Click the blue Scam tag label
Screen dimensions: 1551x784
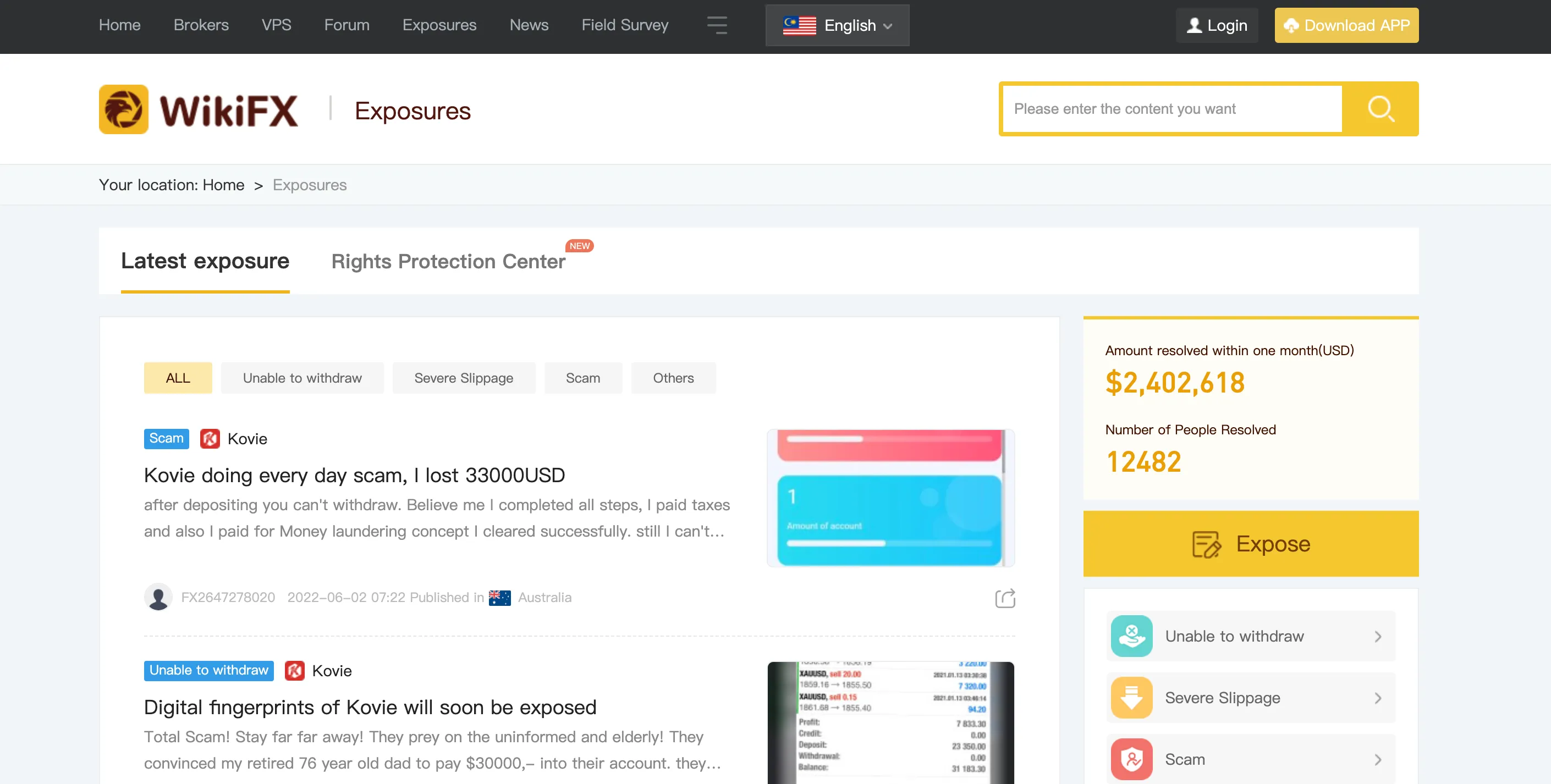tap(167, 439)
